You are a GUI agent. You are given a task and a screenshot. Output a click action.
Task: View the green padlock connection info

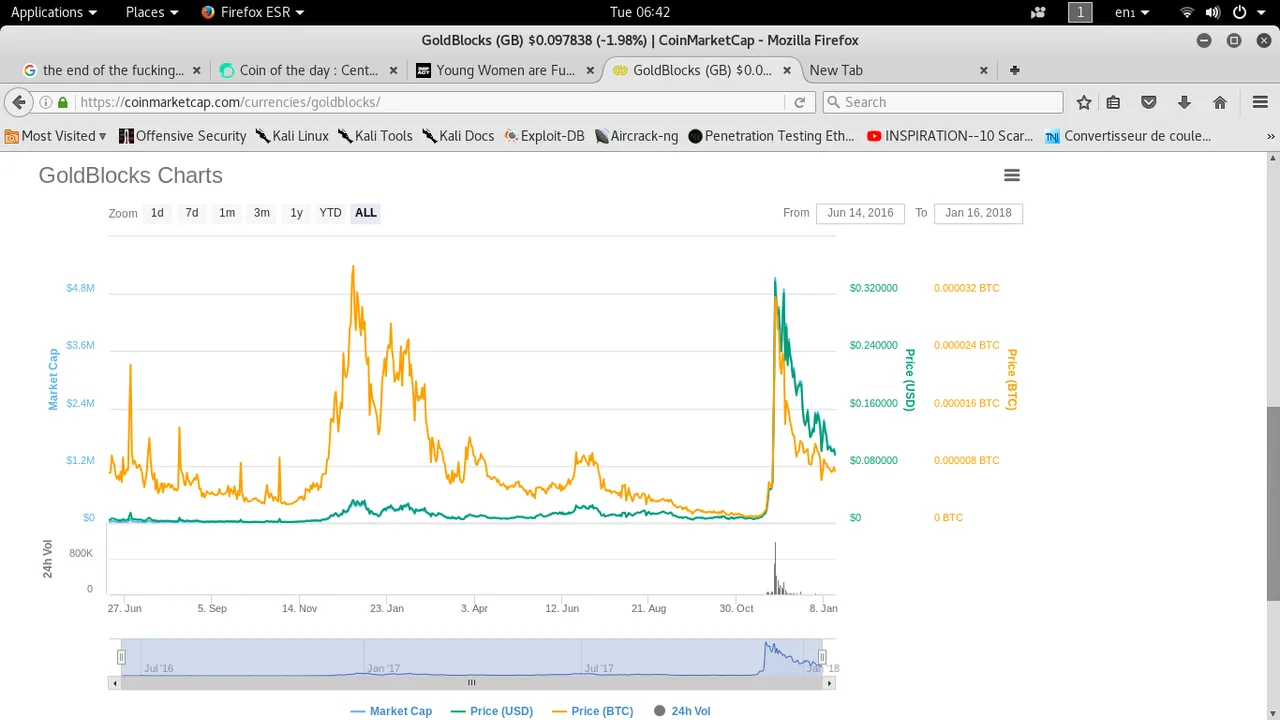(x=63, y=102)
